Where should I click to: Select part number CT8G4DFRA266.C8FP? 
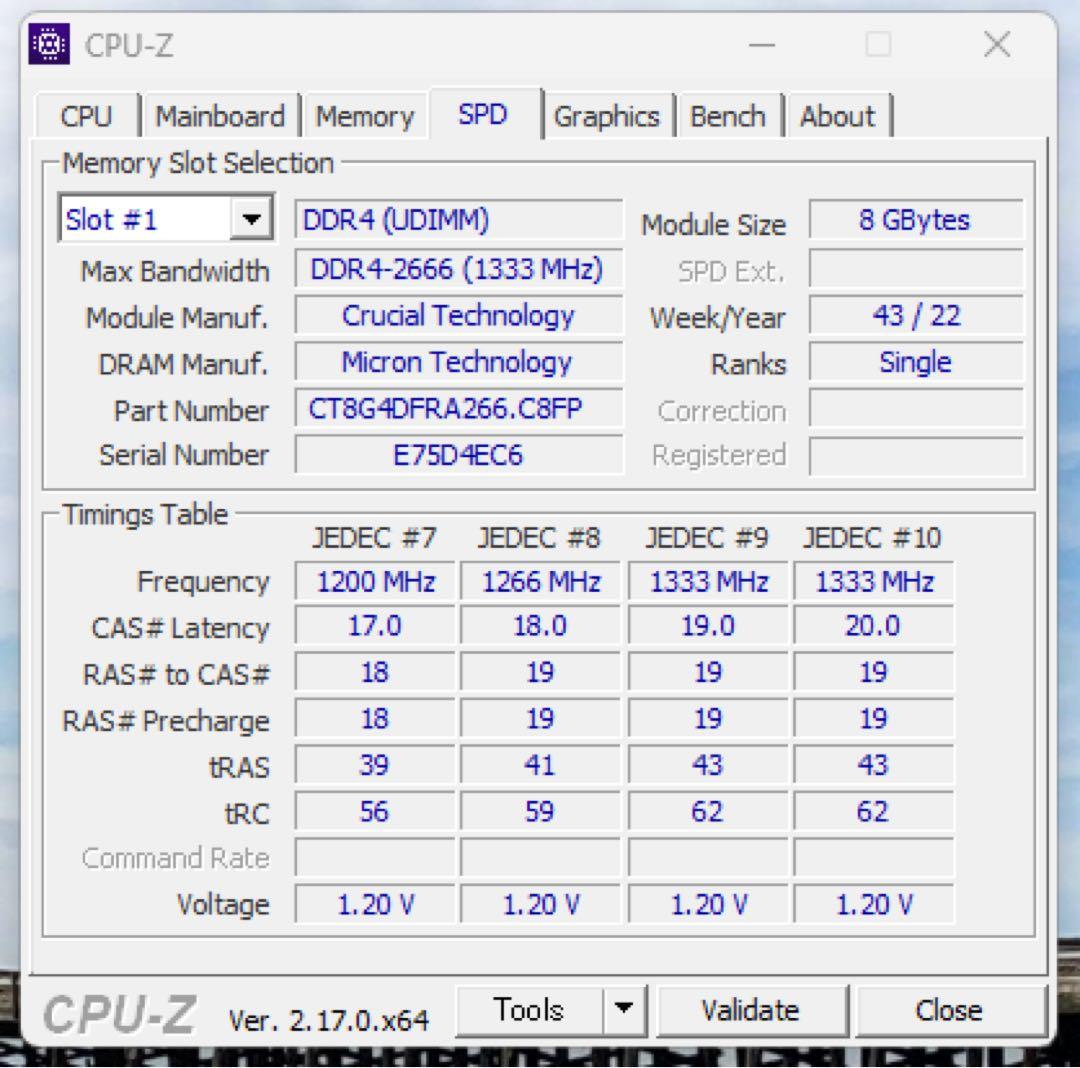point(459,409)
